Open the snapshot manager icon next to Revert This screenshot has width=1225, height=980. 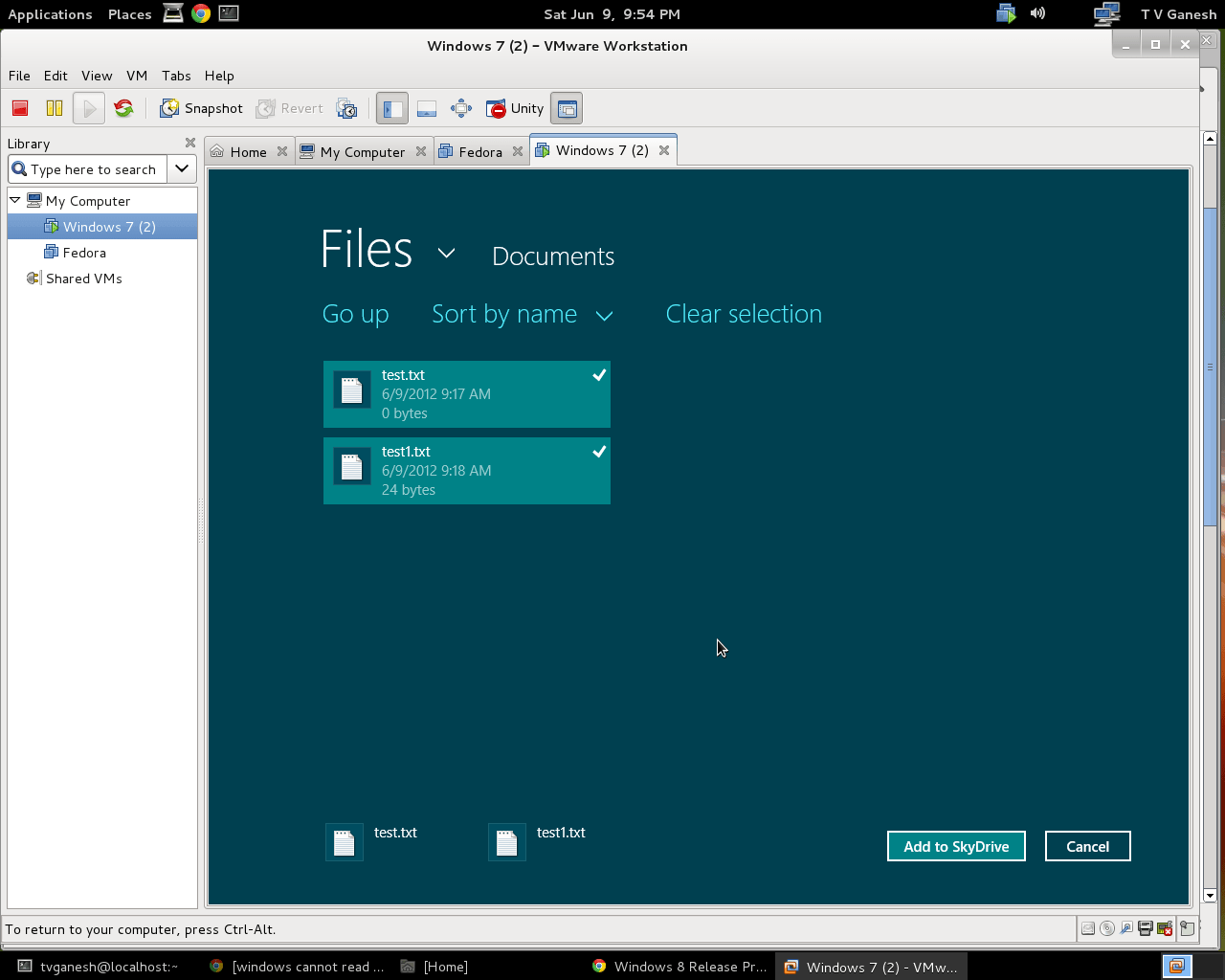coord(346,108)
